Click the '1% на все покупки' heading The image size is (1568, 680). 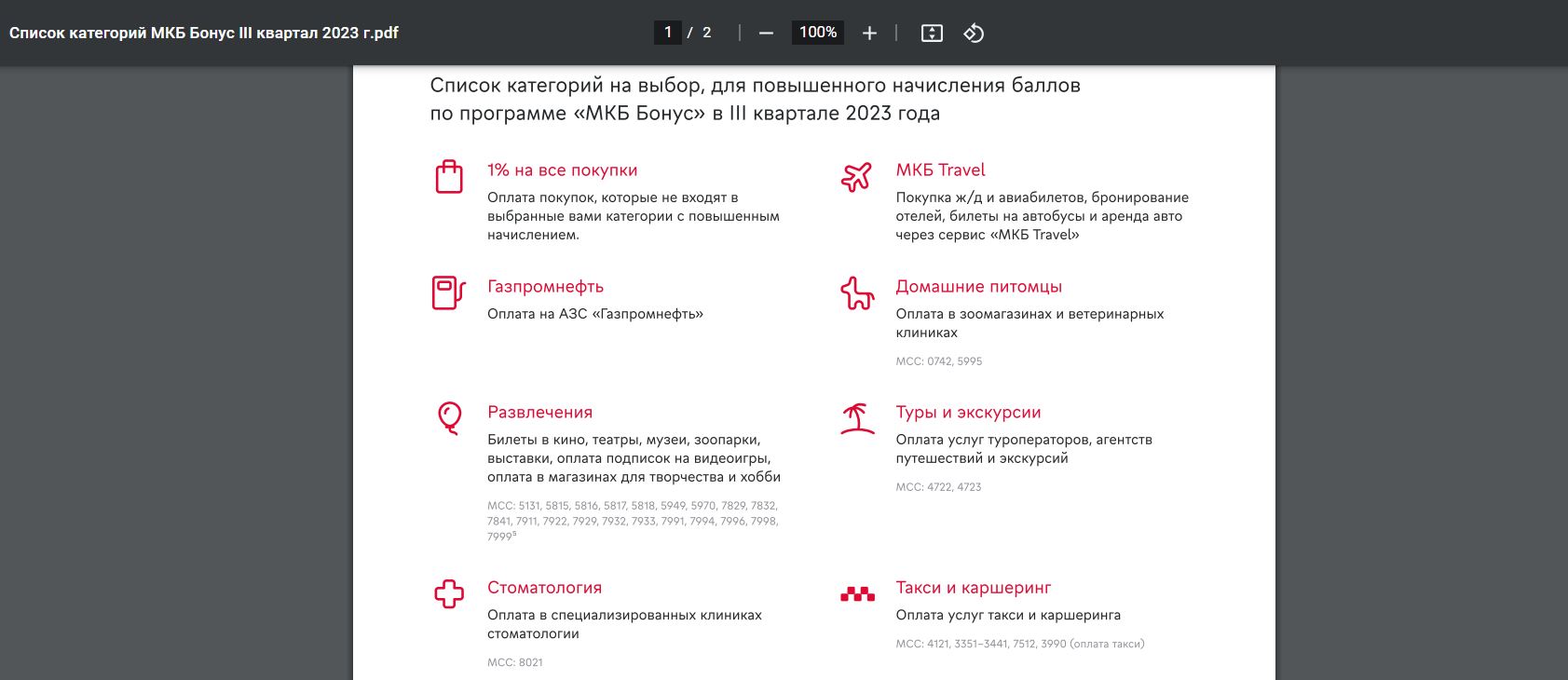pos(563,170)
